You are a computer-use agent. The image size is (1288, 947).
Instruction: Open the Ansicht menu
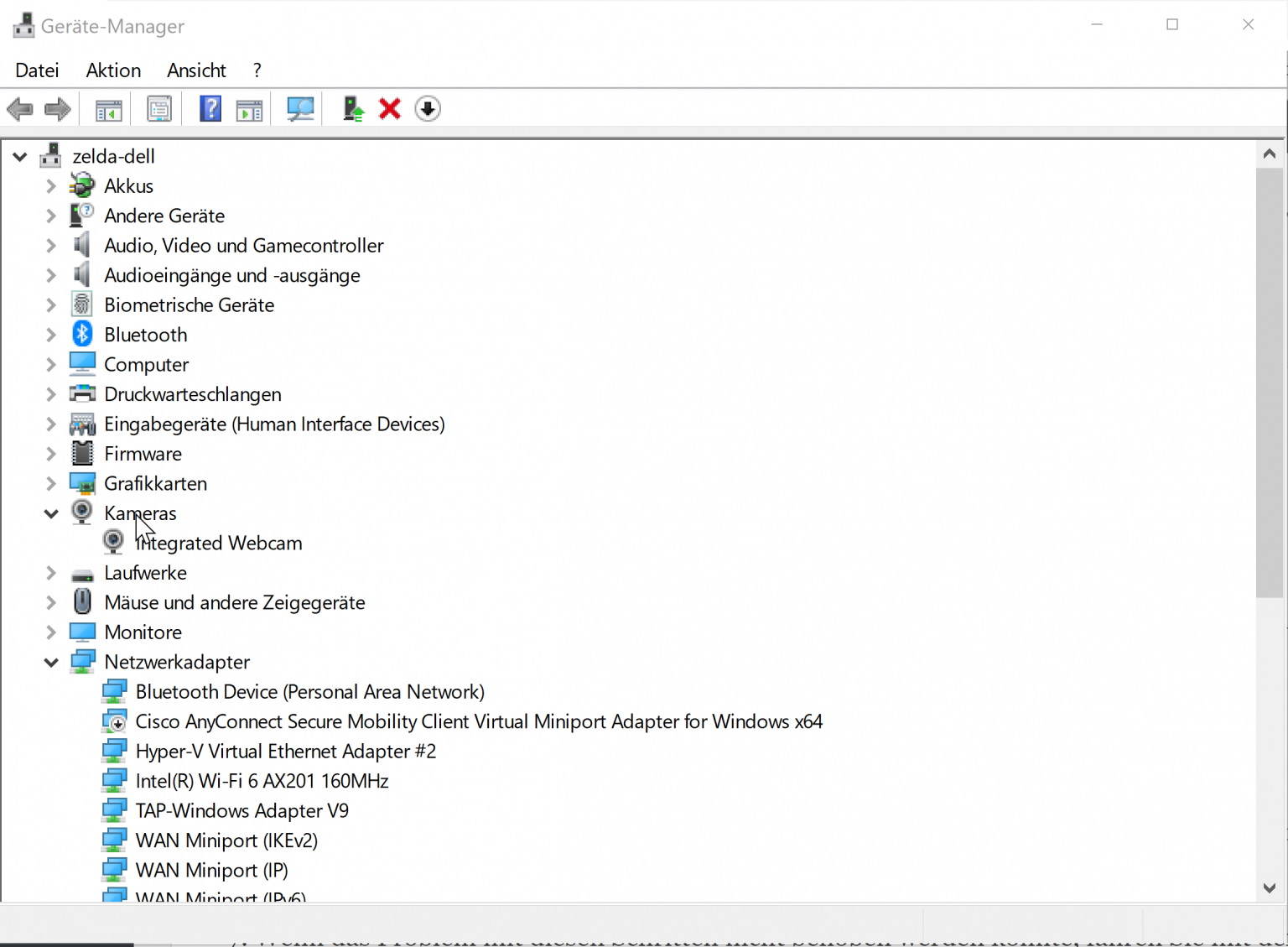[195, 70]
